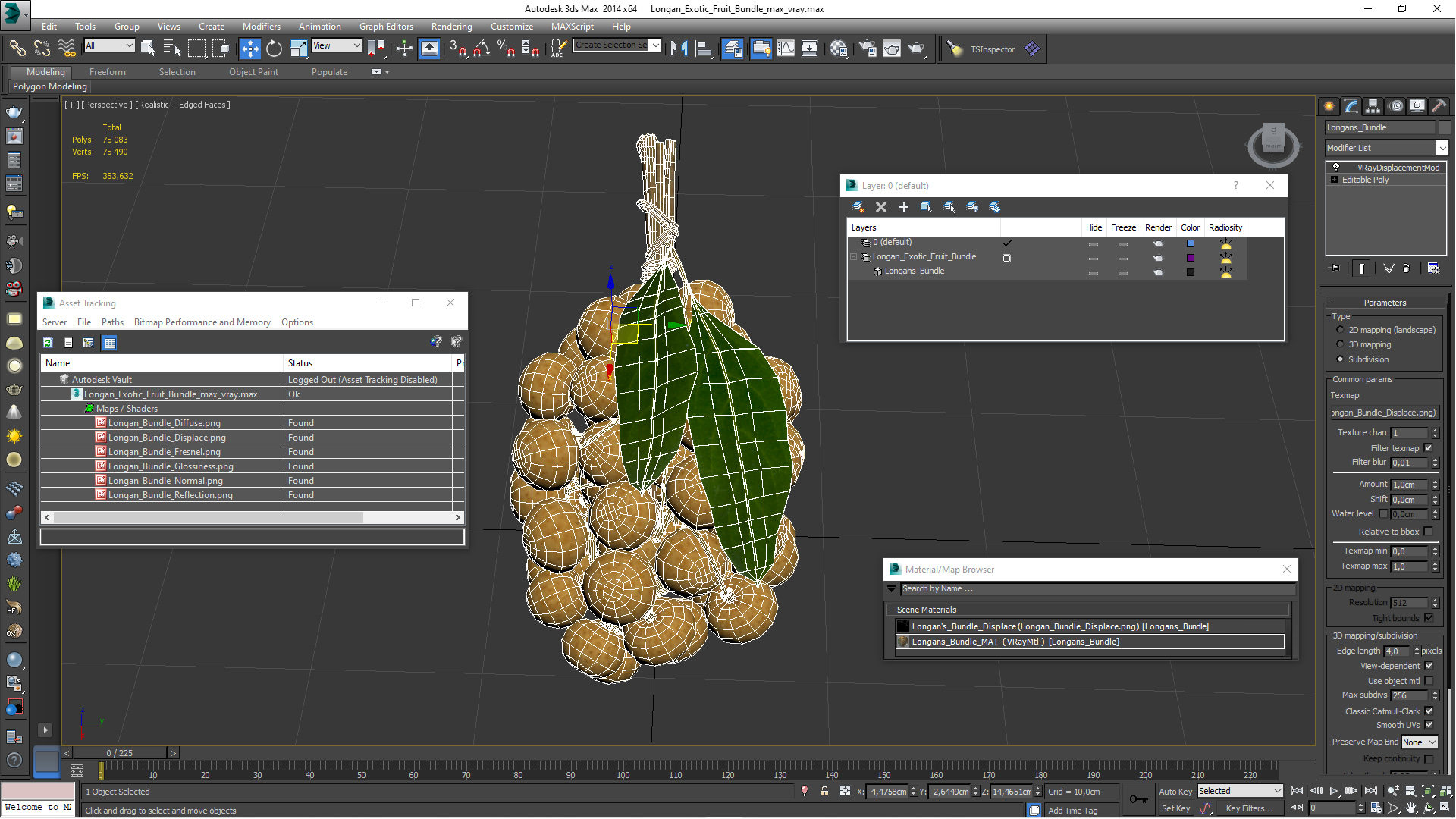Viewport: 1456px width, 819px height.
Task: Toggle 3D Snaps in main toolbar
Action: pyautogui.click(x=457, y=49)
